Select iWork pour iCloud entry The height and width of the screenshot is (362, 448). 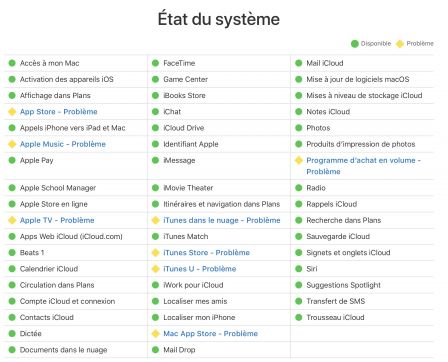(x=193, y=285)
